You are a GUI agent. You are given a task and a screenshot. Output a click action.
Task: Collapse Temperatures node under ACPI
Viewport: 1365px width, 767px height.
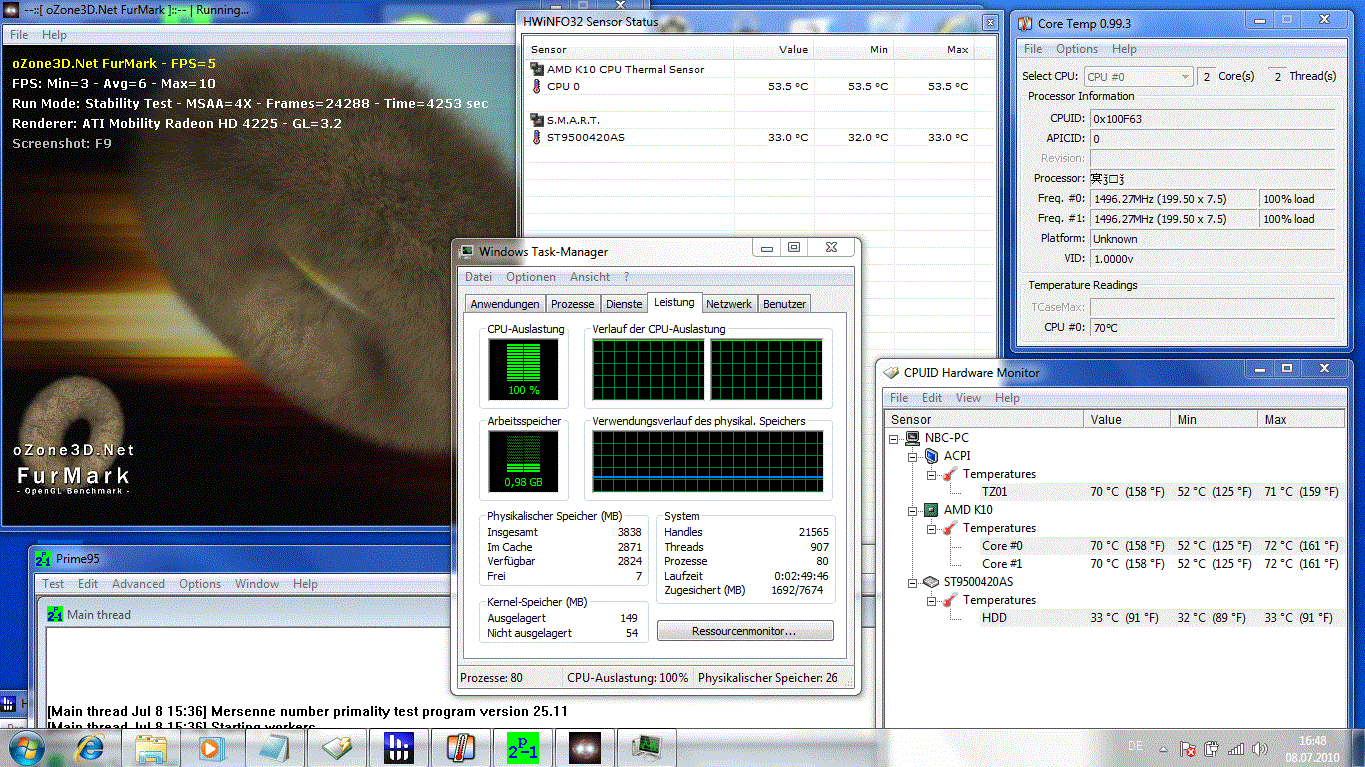(931, 474)
